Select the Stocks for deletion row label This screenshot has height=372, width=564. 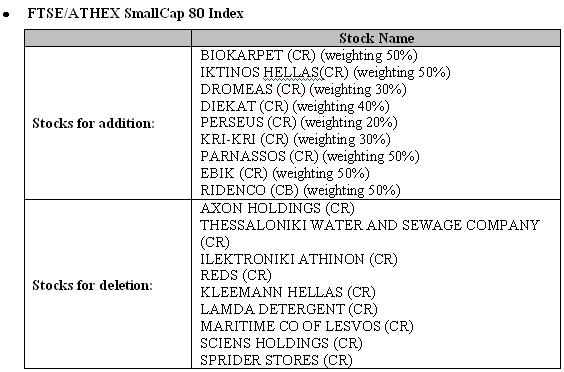[x=92, y=285]
